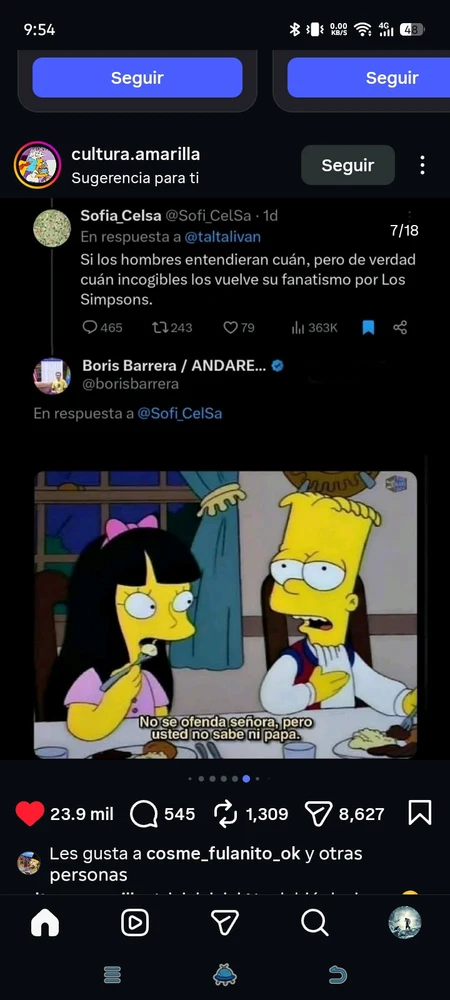View cultura.amarilla profile picture story
The height and width of the screenshot is (1000, 450).
(x=38, y=165)
